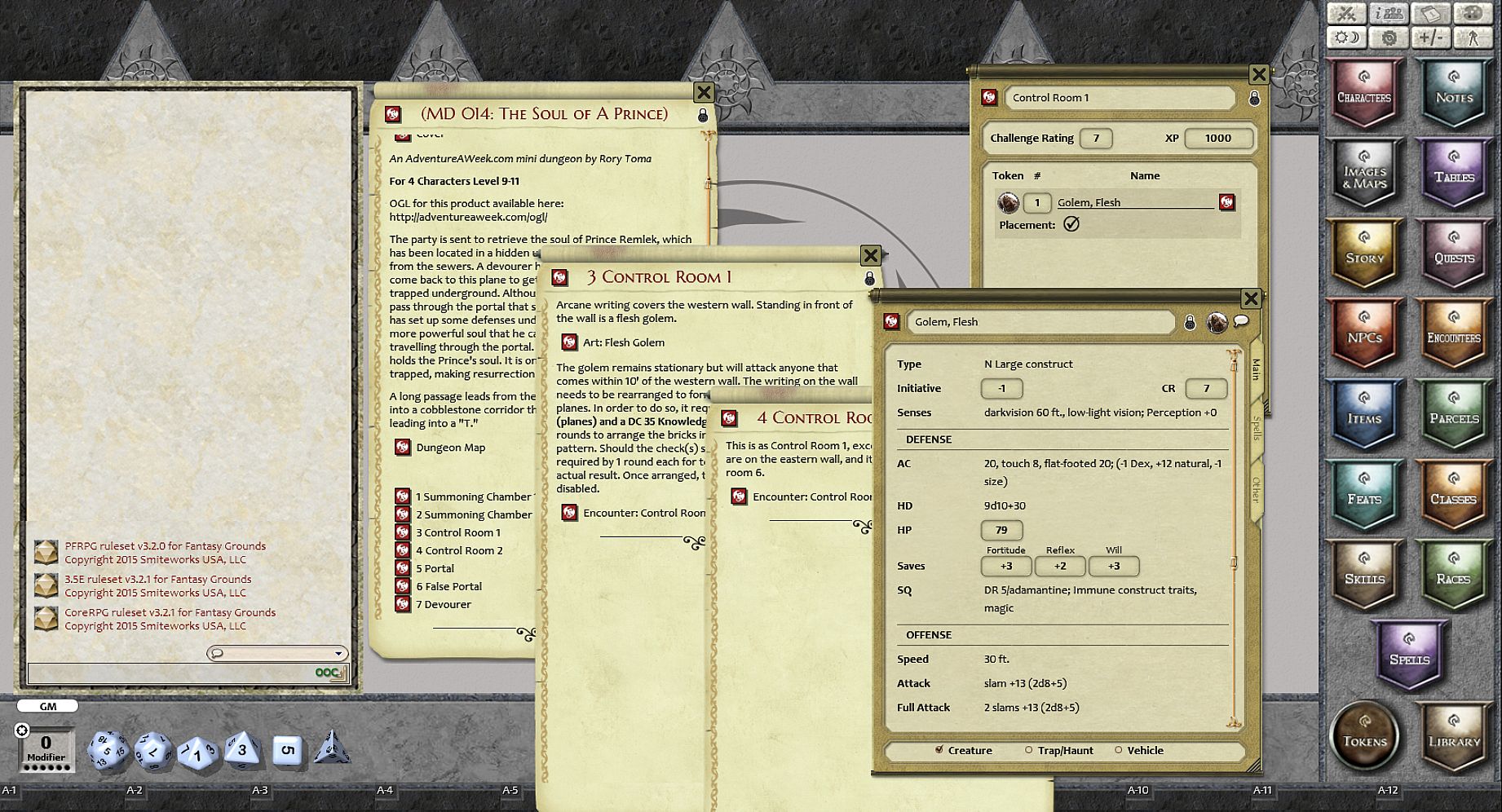Toggle the lock on Control Room 1 encounter
Image resolution: width=1502 pixels, height=812 pixels.
tap(1254, 99)
